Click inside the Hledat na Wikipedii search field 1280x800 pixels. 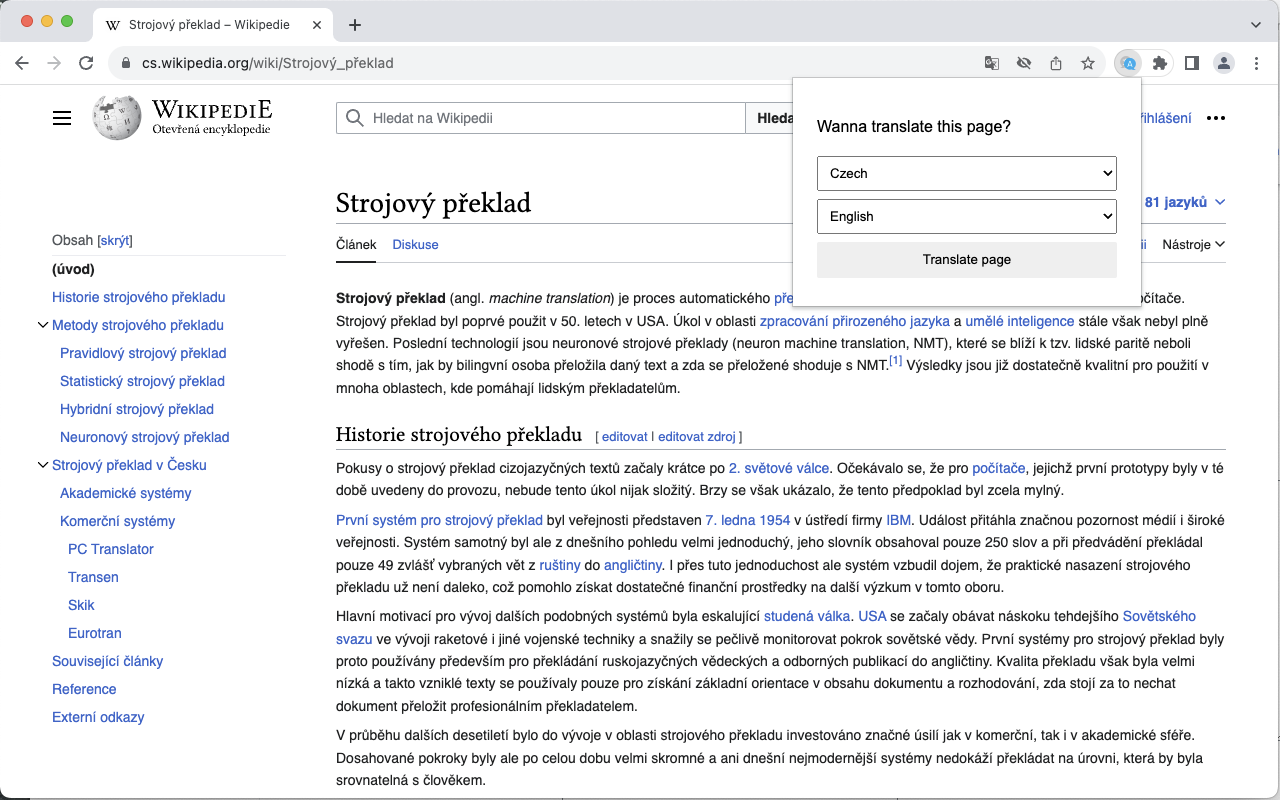pyautogui.click(x=540, y=117)
